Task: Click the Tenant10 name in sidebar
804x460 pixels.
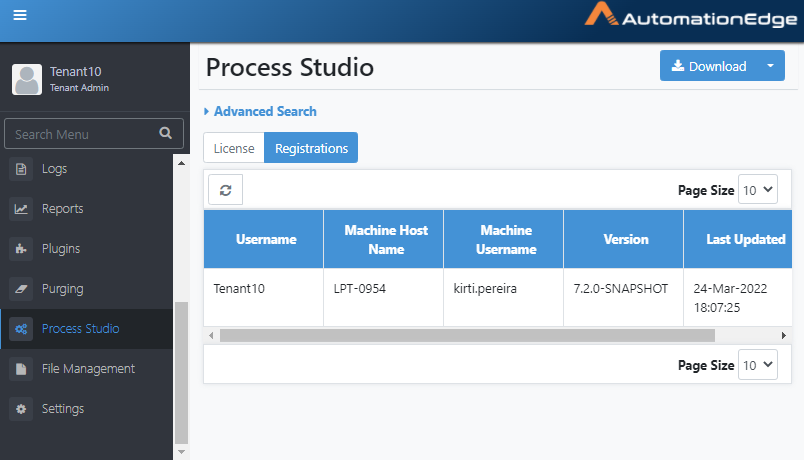Action: point(75,71)
